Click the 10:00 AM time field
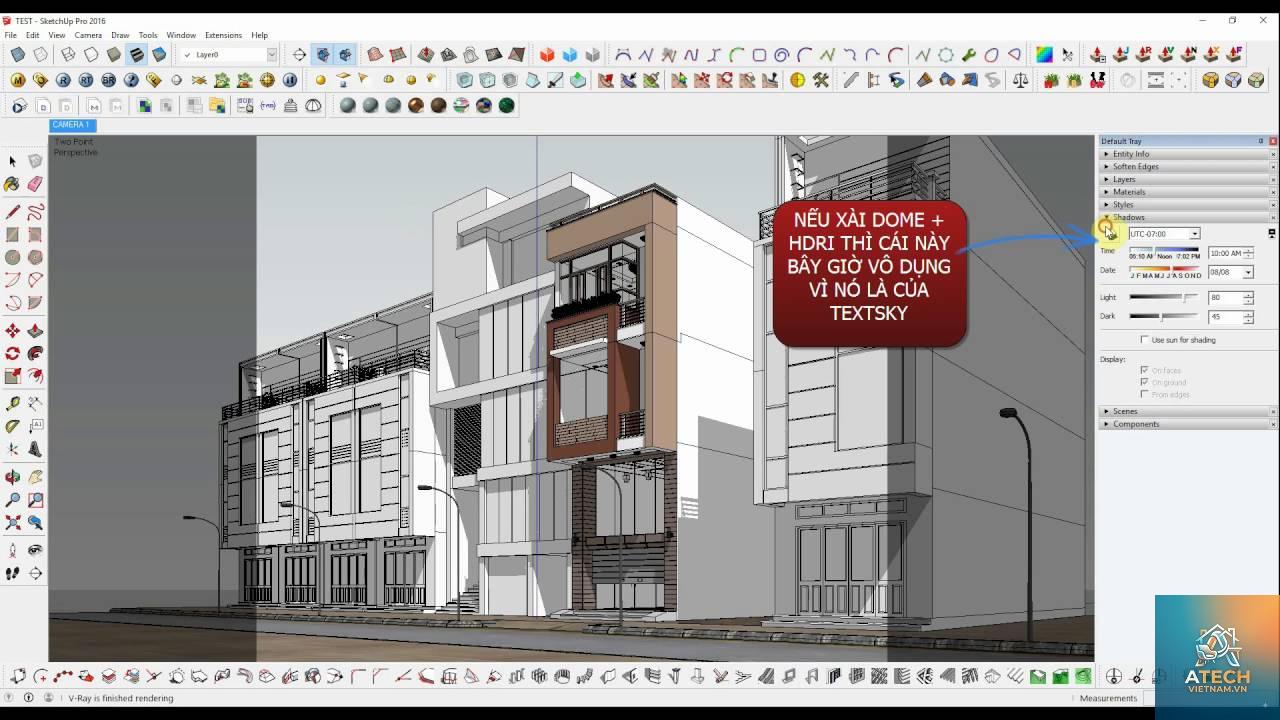 pyautogui.click(x=1225, y=253)
